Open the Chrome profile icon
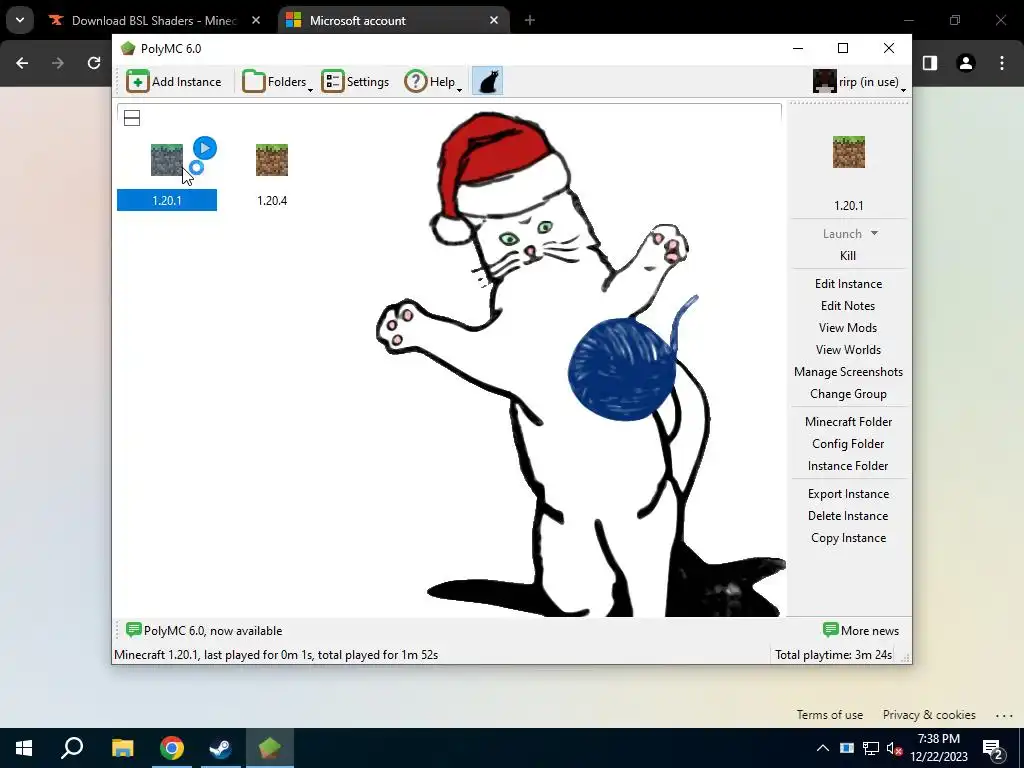Screen dimensions: 1024x768 coord(966,63)
